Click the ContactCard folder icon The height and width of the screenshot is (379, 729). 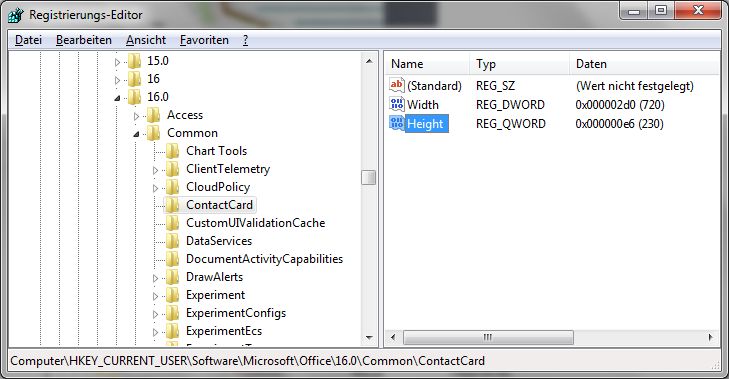(x=172, y=205)
